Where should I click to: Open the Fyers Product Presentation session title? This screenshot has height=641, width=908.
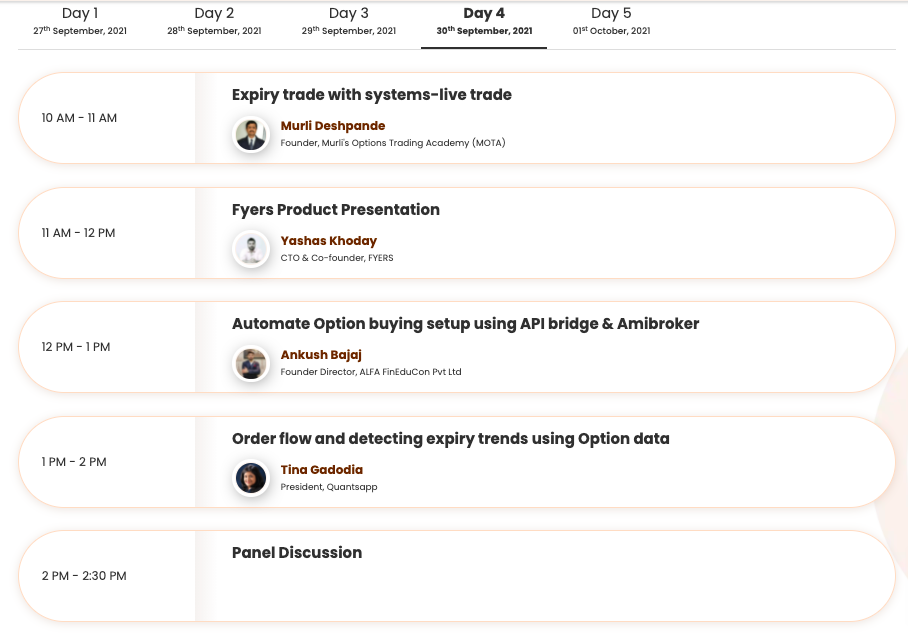coord(336,210)
